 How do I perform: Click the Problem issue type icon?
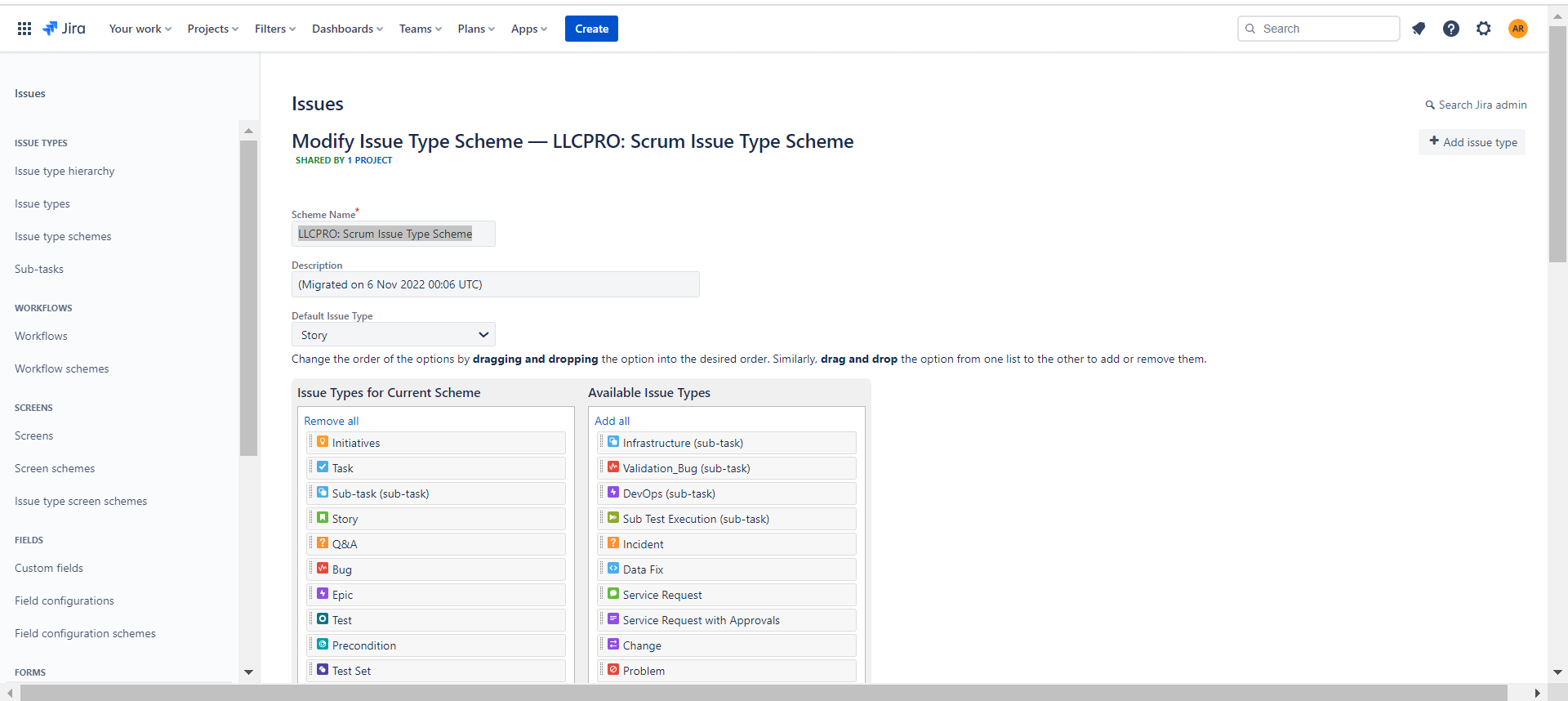coord(613,670)
